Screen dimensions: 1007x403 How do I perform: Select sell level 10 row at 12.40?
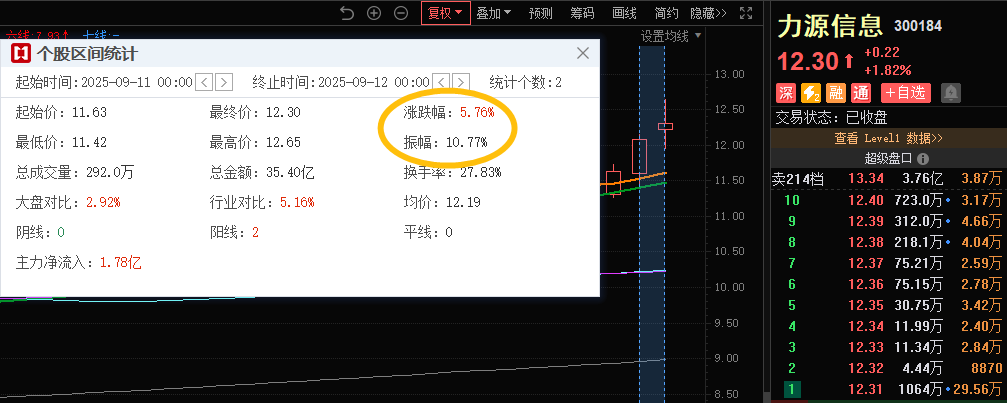889,202
